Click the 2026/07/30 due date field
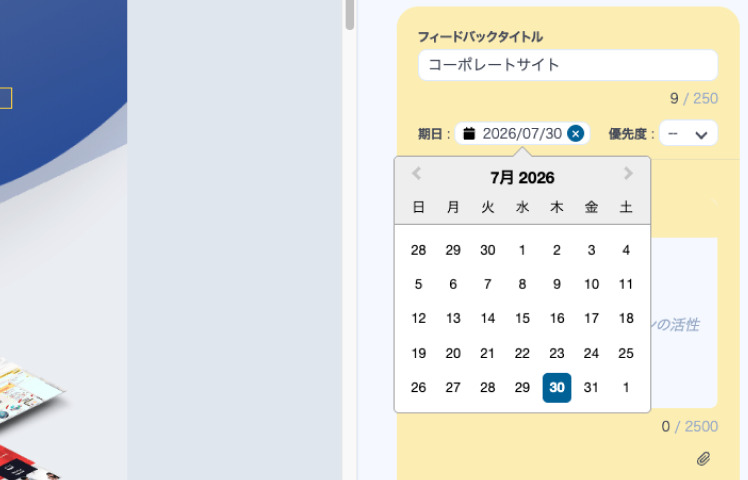Screen dimensions: 748x480 click(522, 134)
